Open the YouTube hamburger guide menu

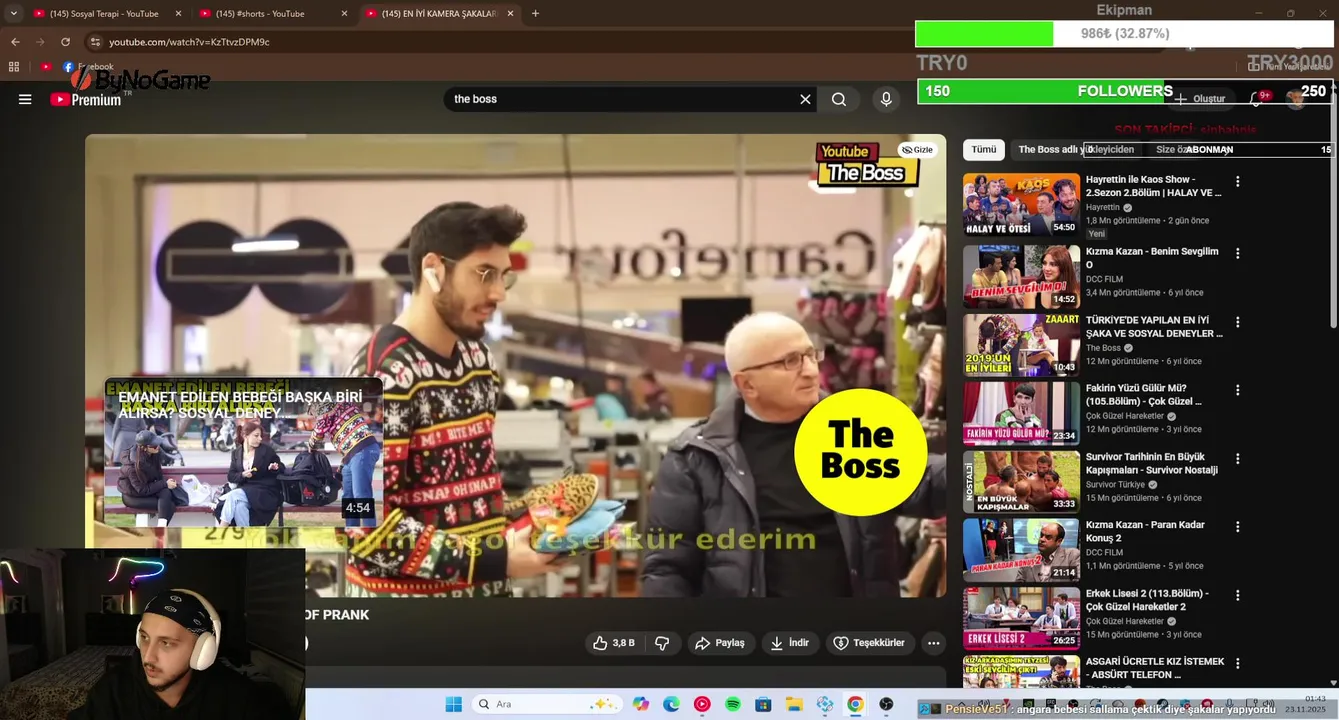tap(25, 99)
